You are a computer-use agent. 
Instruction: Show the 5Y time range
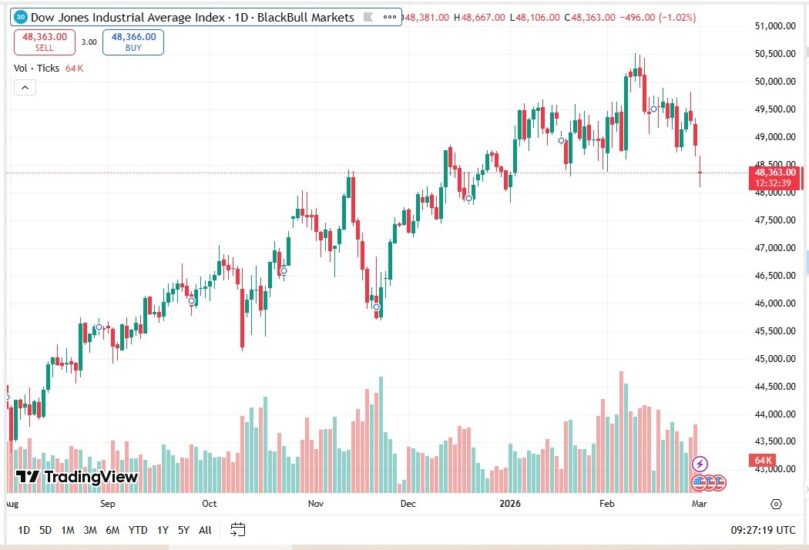tap(184, 530)
